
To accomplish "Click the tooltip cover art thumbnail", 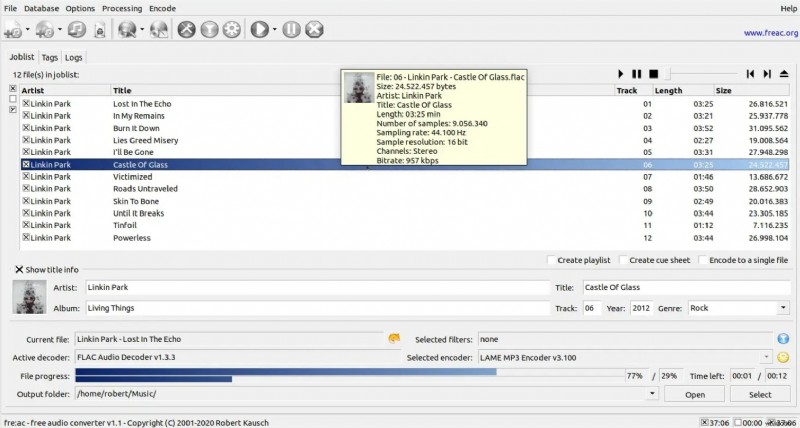I will pos(359,87).
